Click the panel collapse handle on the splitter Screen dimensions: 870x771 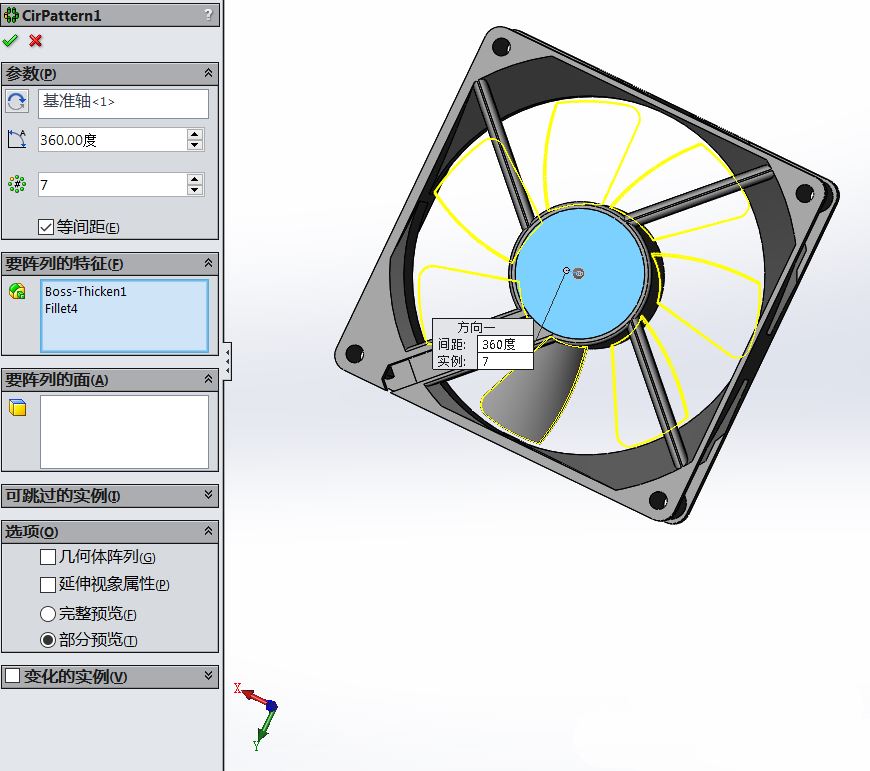point(227,361)
